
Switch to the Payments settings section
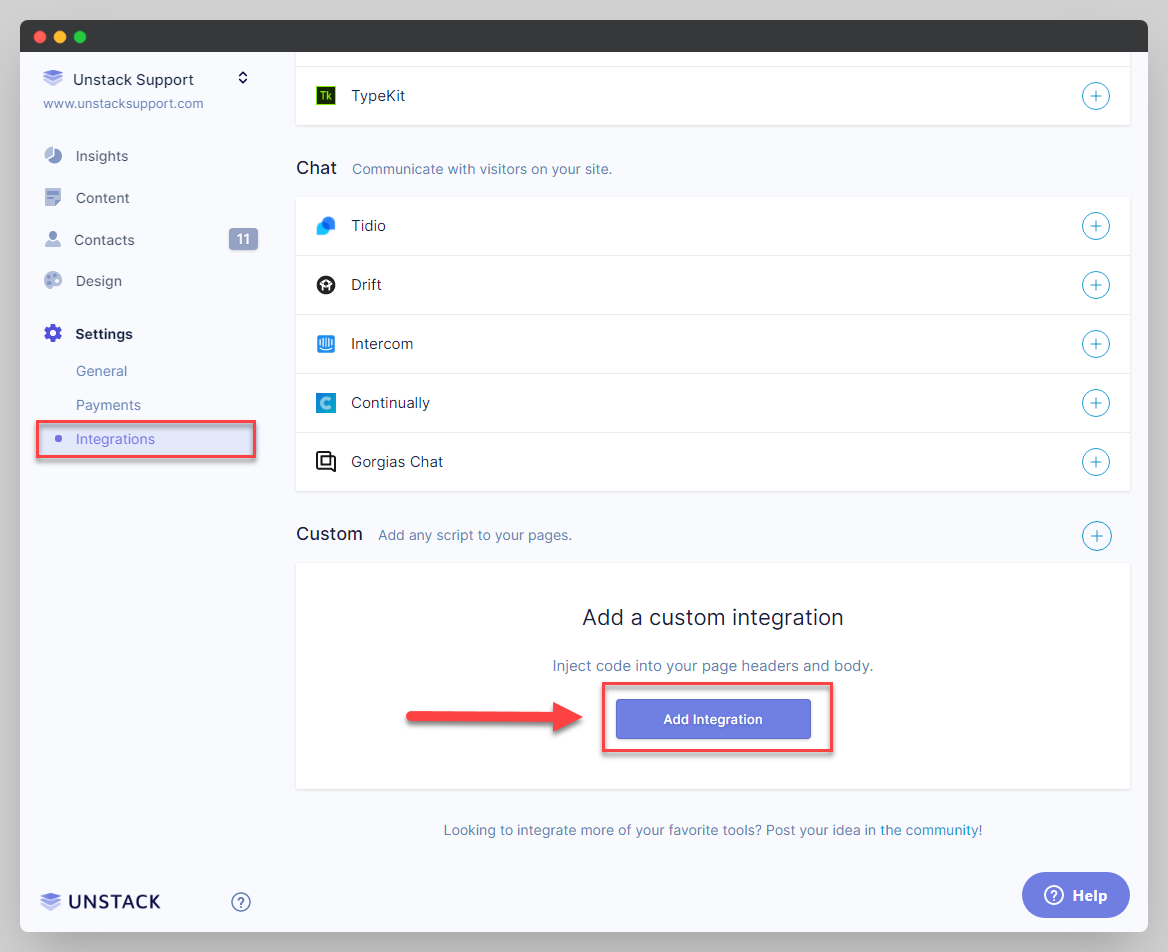point(108,404)
